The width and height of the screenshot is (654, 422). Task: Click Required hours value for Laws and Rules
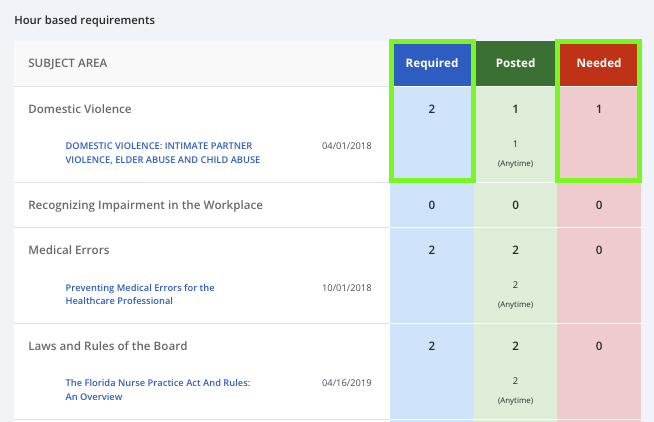tap(431, 346)
